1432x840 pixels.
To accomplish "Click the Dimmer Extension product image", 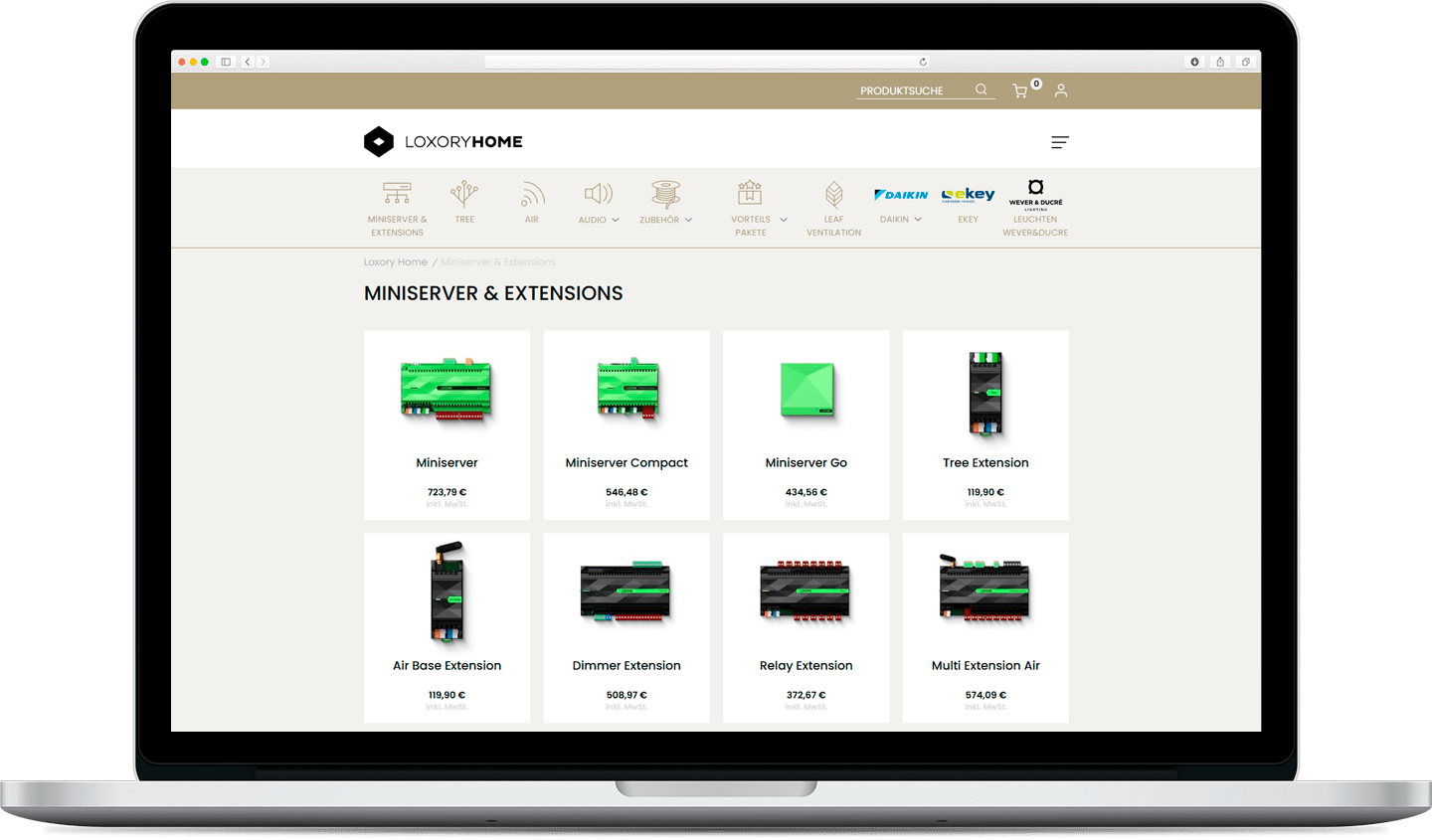I will 626,592.
